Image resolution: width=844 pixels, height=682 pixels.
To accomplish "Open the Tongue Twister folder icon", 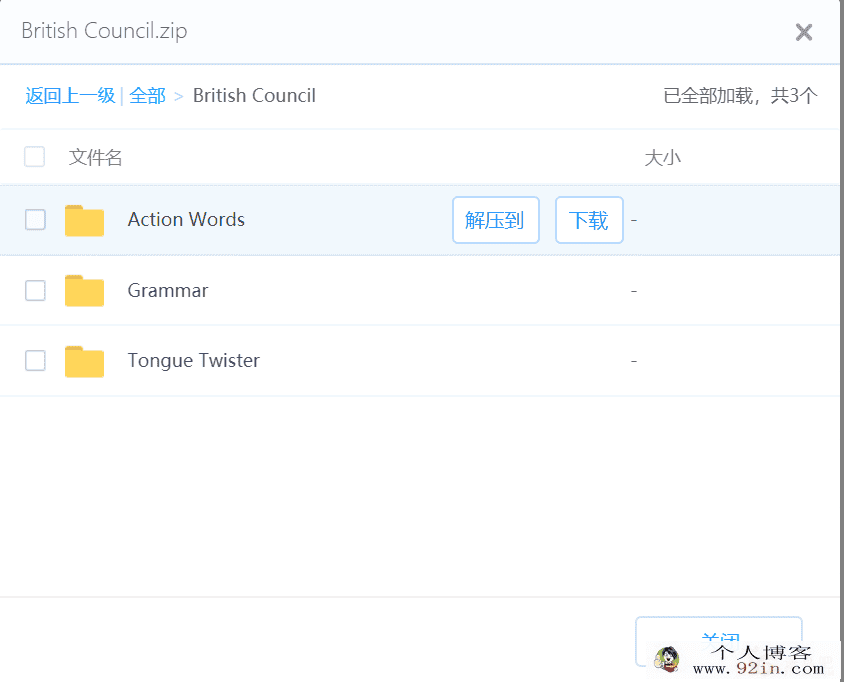I will 85,361.
